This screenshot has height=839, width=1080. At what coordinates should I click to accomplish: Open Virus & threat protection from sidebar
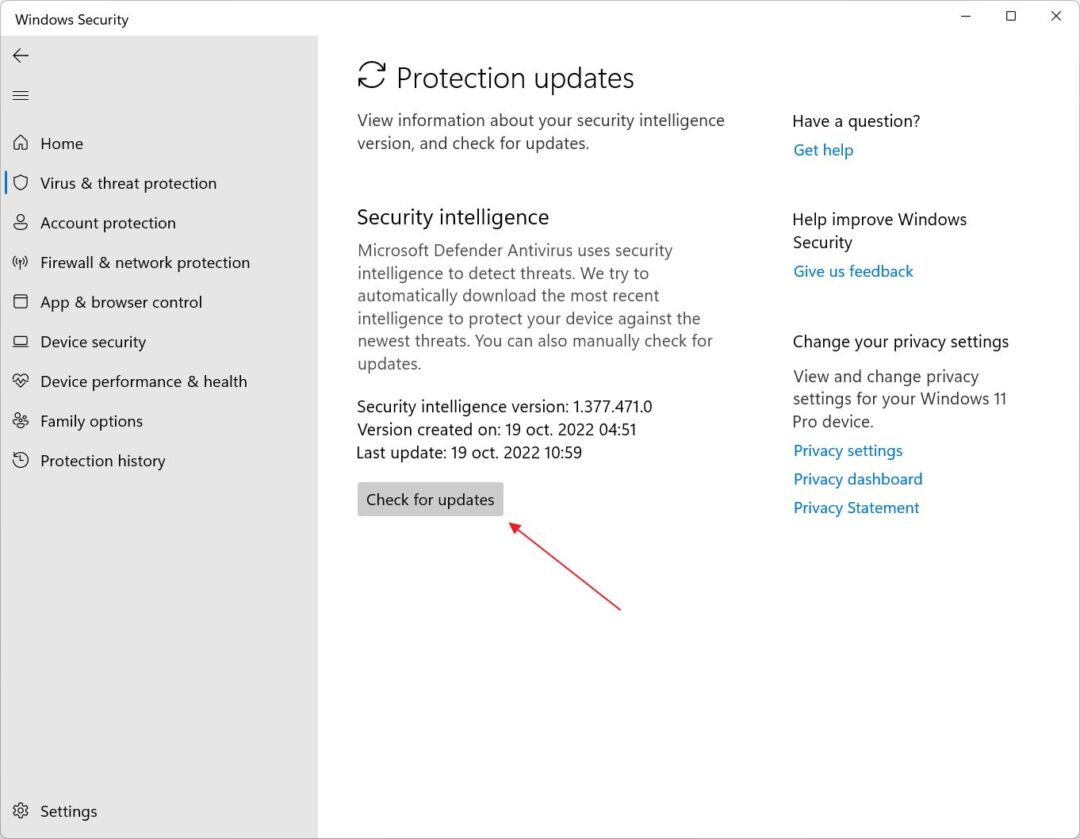pyautogui.click(x=128, y=183)
